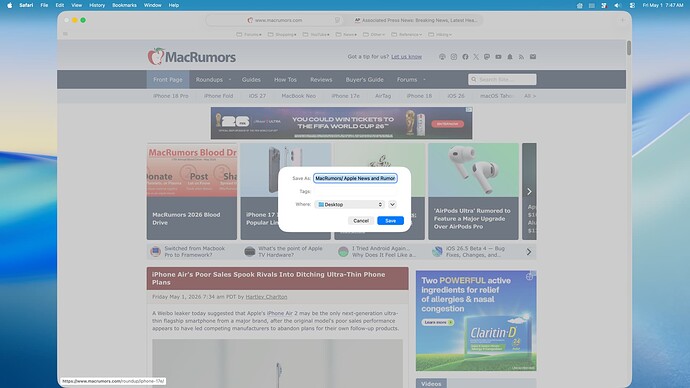The image size is (690, 388).
Task: Open the YouTube favorites folder
Action: coord(316,34)
